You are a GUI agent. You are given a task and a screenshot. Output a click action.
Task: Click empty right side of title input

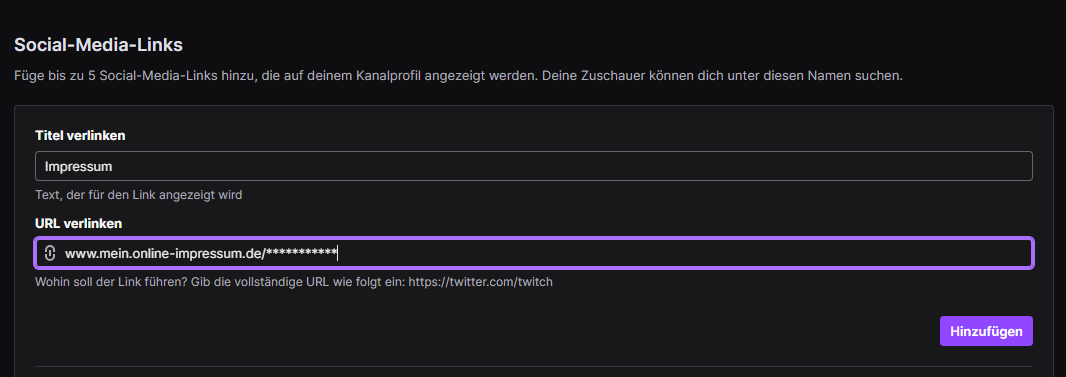[x=680, y=166]
